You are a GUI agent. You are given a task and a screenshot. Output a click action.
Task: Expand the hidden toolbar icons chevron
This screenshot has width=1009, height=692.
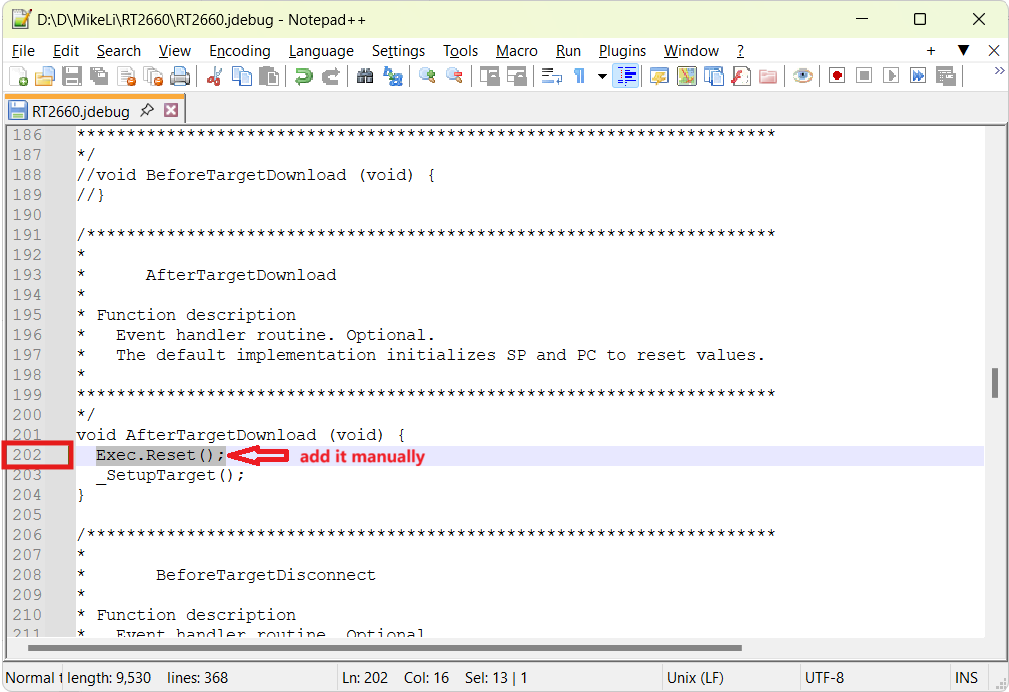tap(999, 71)
